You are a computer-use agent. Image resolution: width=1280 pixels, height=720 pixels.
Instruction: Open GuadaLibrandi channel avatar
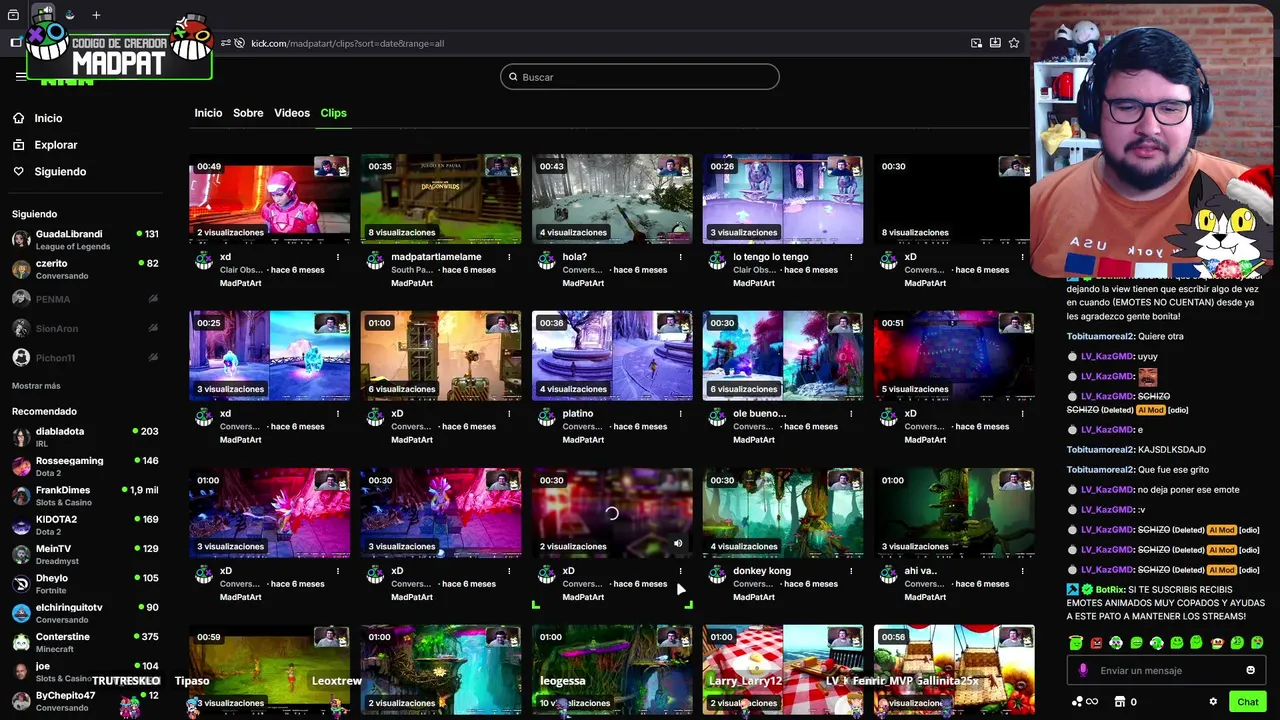coord(21,240)
